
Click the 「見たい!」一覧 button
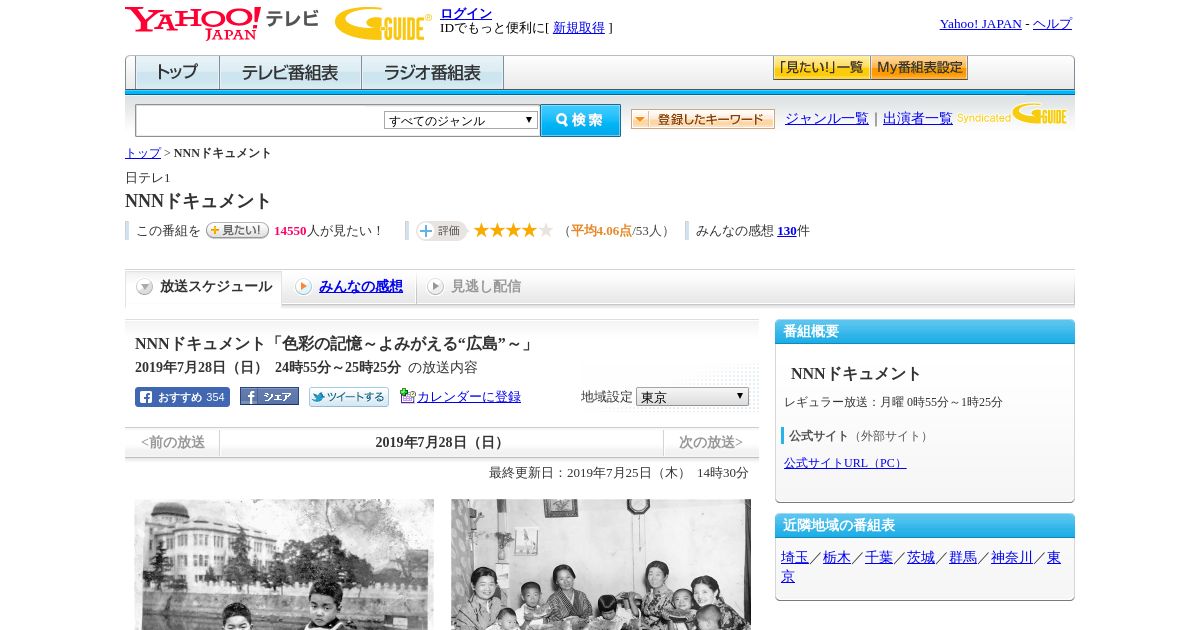821,68
